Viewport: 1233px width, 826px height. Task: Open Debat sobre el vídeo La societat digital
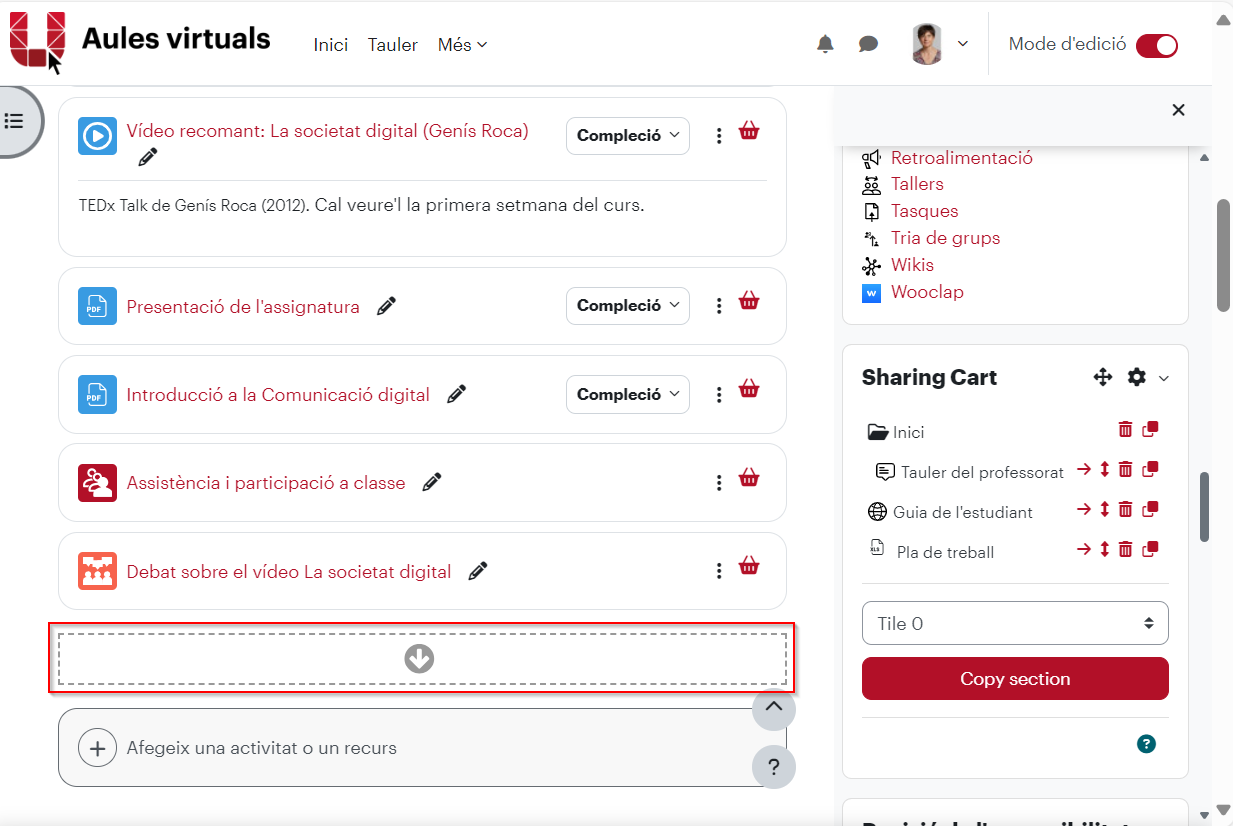click(289, 572)
